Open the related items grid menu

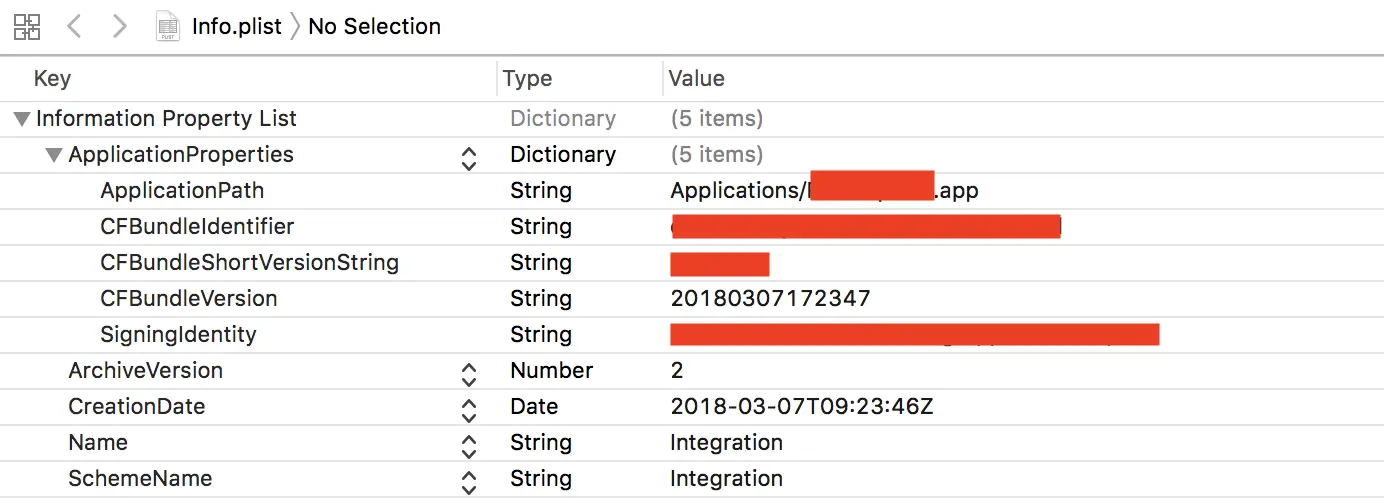point(27,27)
